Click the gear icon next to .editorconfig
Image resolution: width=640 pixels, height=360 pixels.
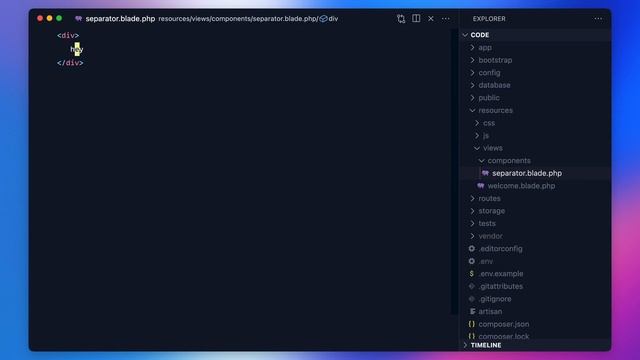pyautogui.click(x=472, y=249)
